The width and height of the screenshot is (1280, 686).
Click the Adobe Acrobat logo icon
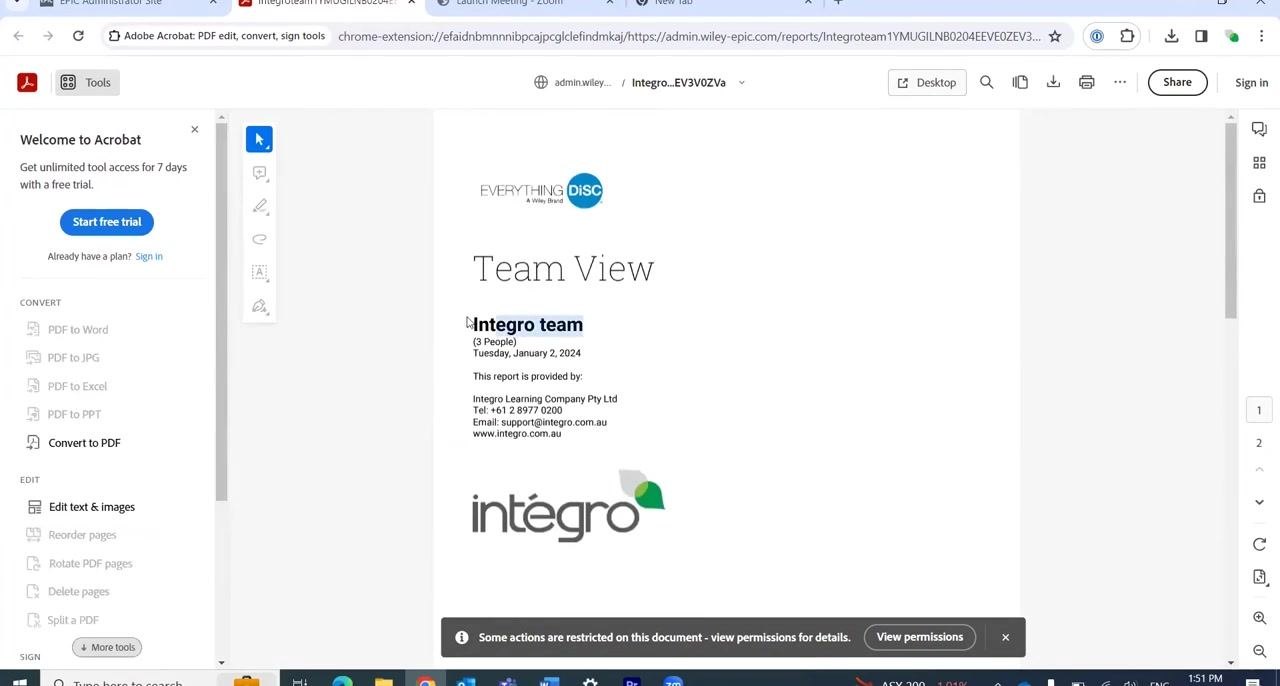coord(27,82)
